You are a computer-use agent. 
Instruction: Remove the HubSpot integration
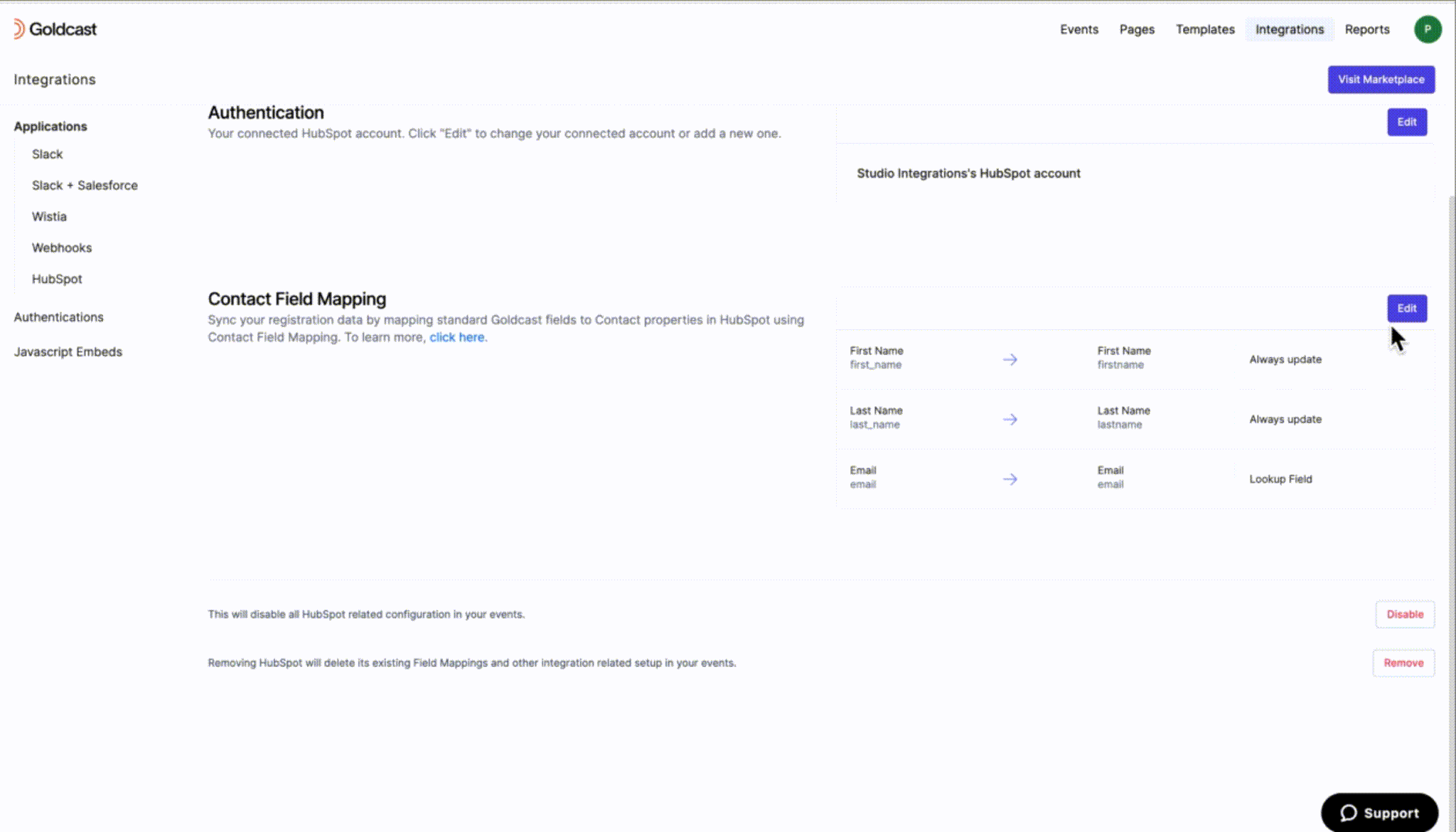click(x=1403, y=662)
